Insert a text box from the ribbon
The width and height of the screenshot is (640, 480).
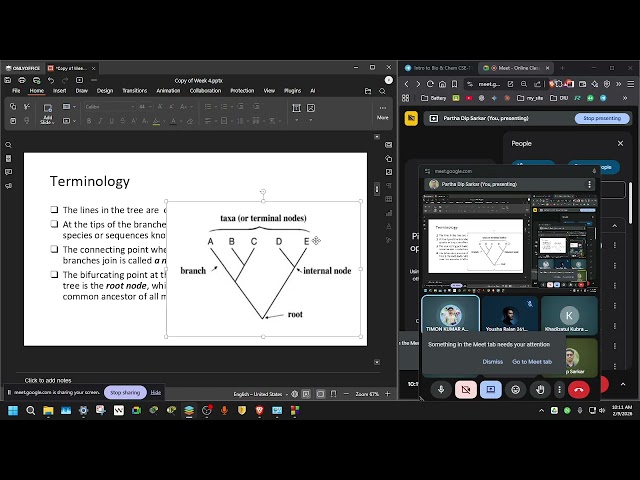297,108
